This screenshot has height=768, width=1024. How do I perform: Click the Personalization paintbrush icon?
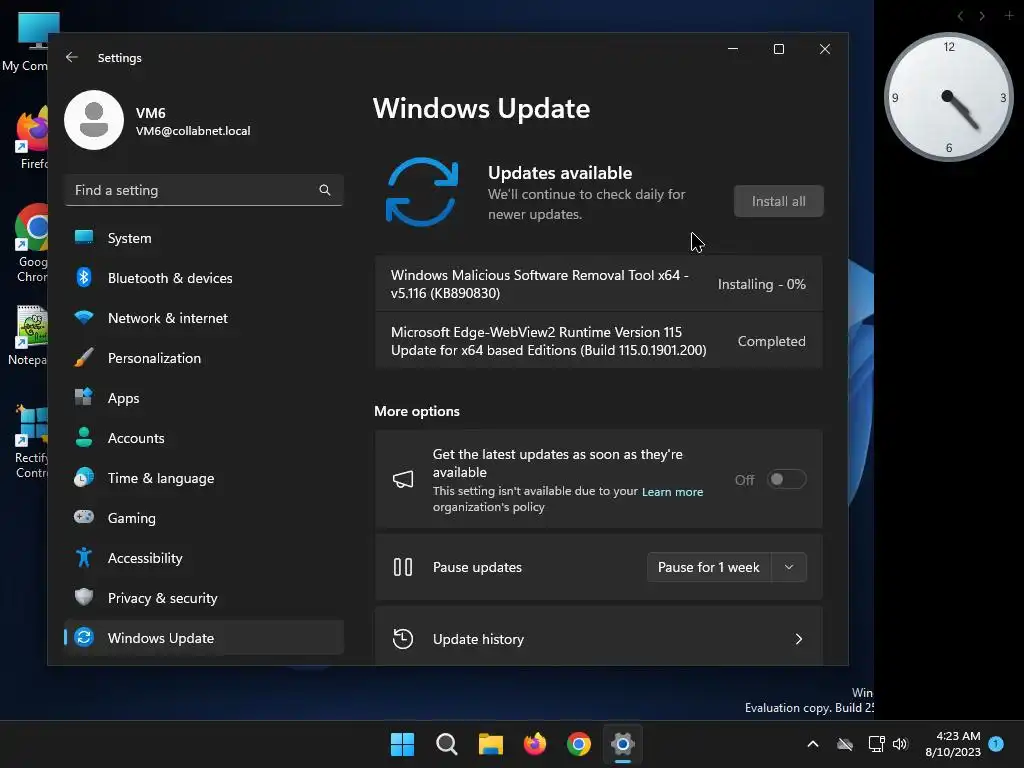[84, 357]
